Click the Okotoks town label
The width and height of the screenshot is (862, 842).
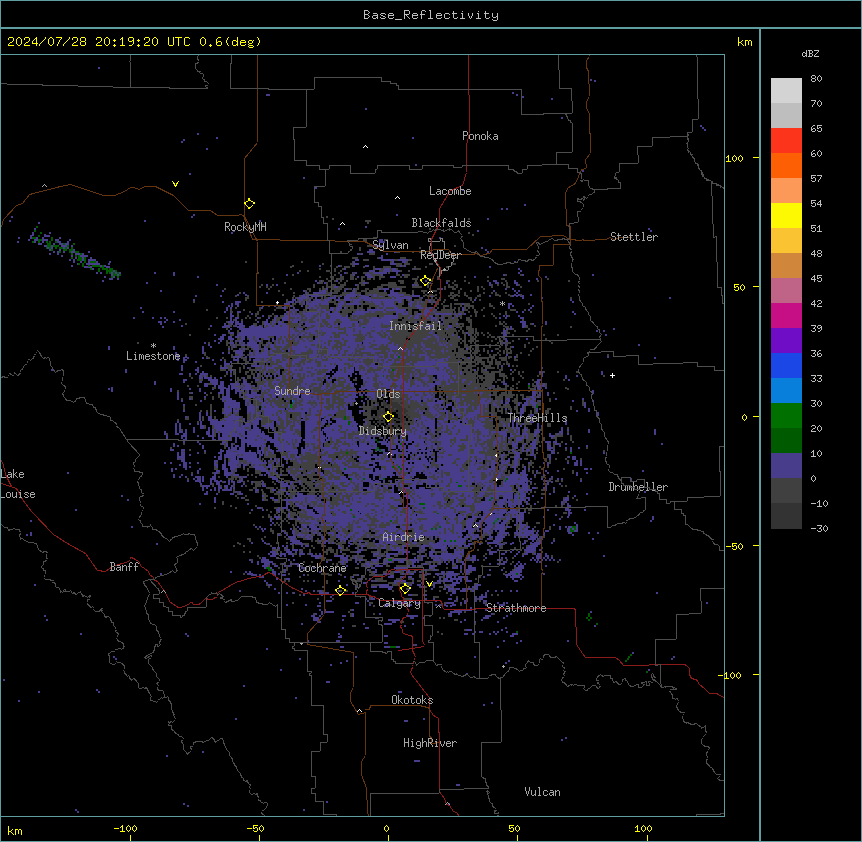[x=412, y=700]
